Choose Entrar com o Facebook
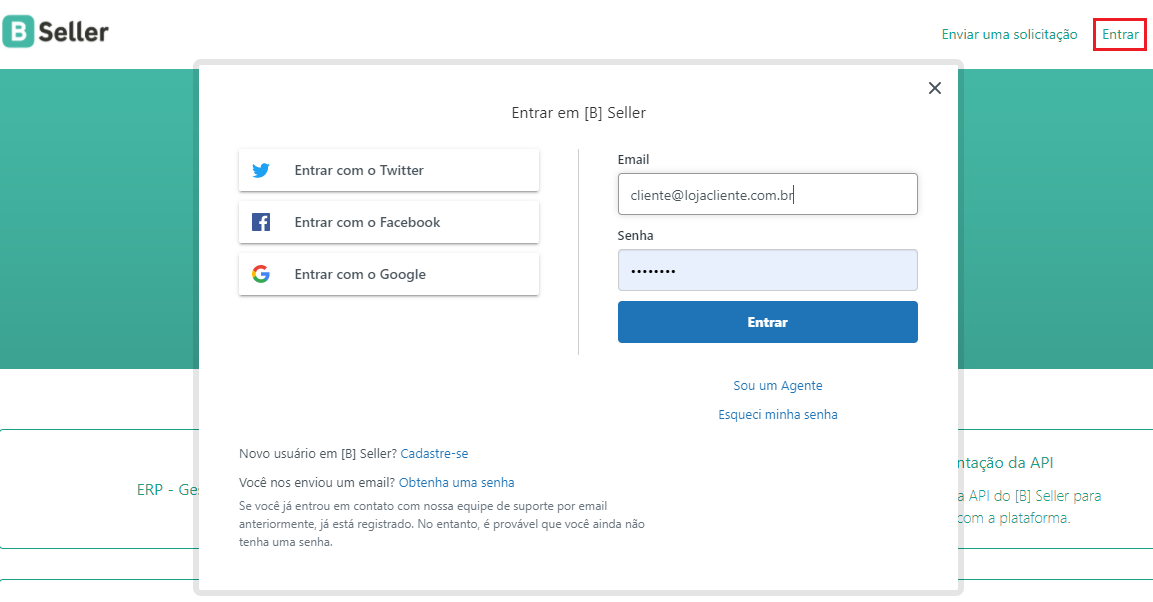The width and height of the screenshot is (1153, 602). (x=389, y=222)
